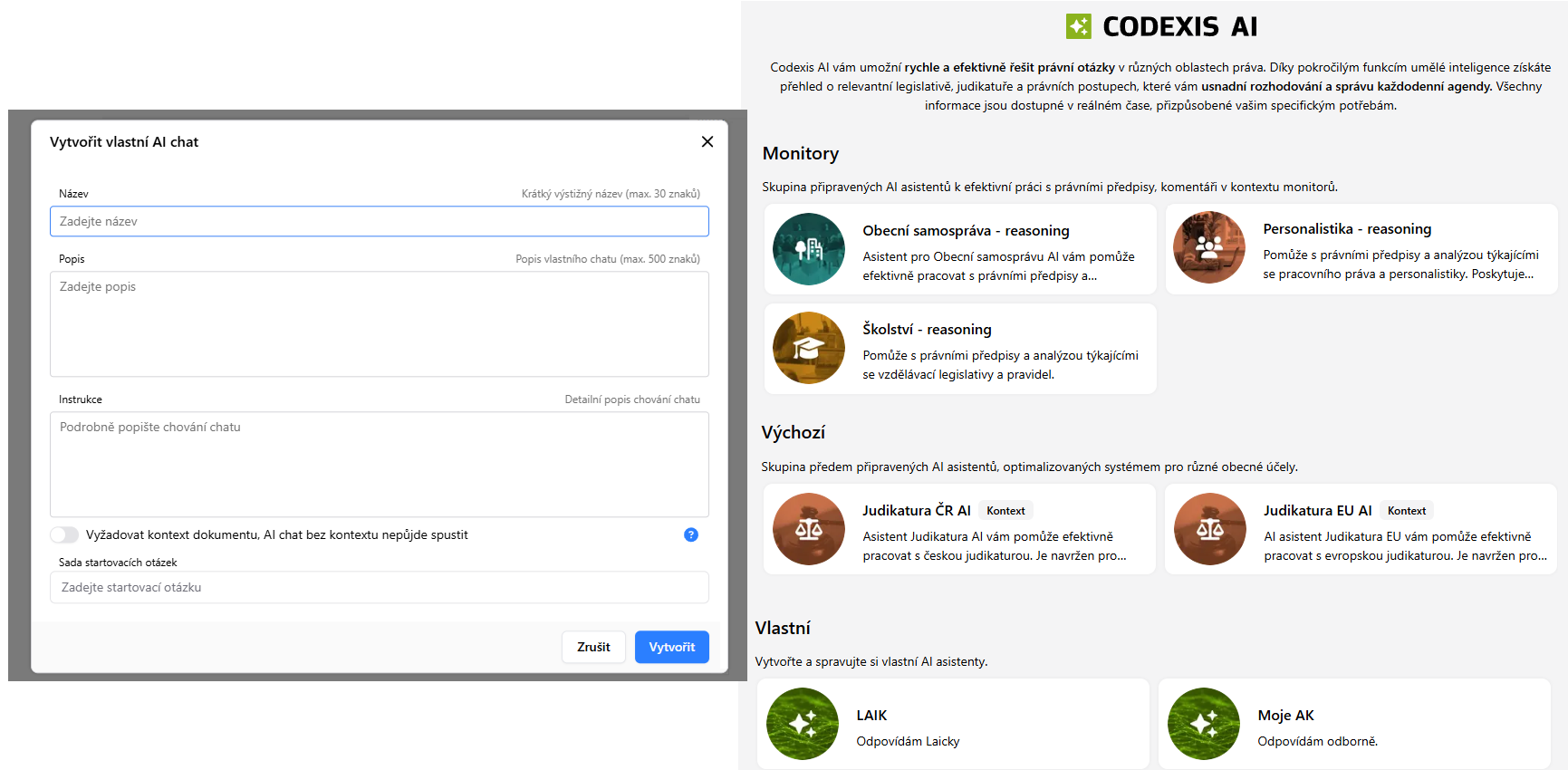Viewport: 1568px width, 770px height.
Task: Click into the Popis text area
Action: coord(379,323)
